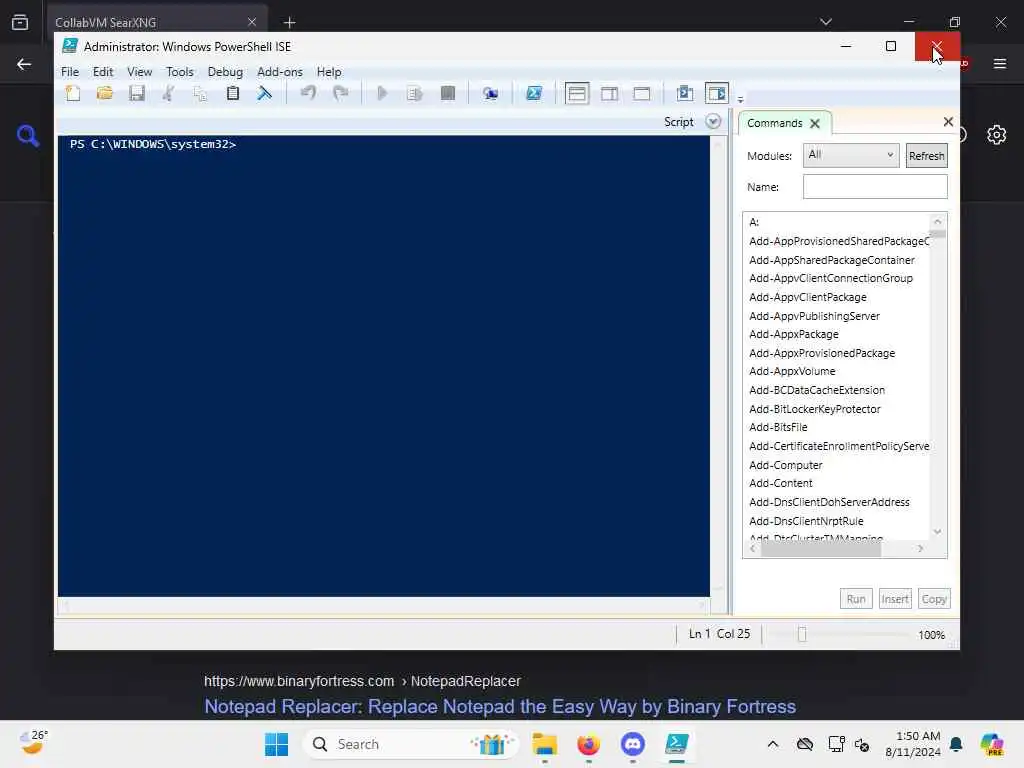This screenshot has width=1024, height=768.
Task: Click the Clear Console Pane icon
Action: click(264, 93)
